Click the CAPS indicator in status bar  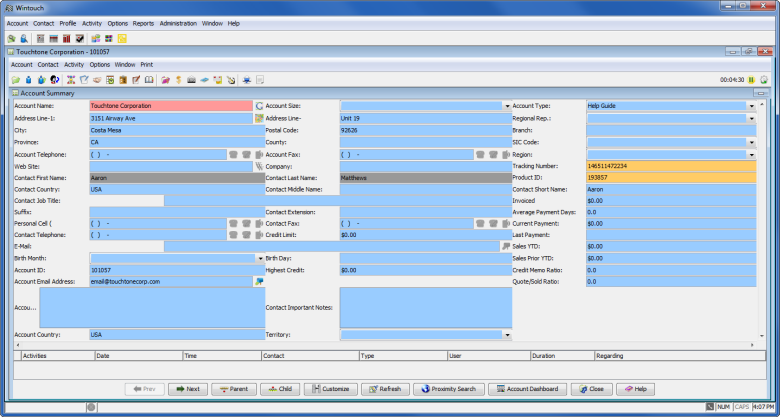(742, 407)
